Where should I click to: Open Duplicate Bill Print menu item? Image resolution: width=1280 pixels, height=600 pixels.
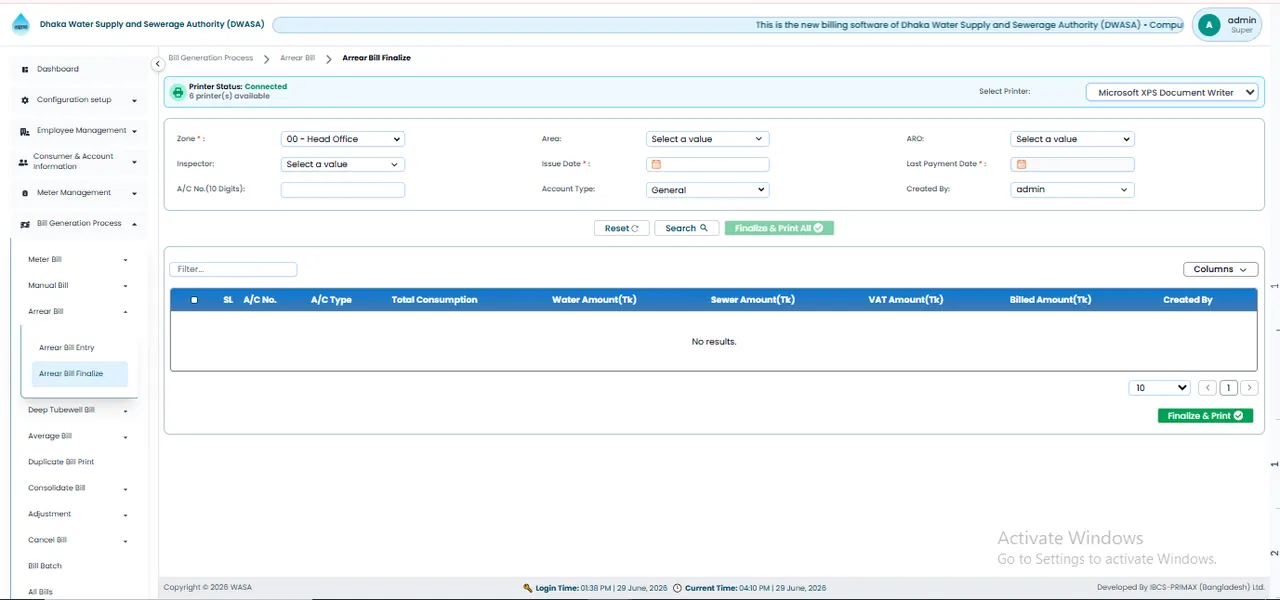click(x=61, y=462)
